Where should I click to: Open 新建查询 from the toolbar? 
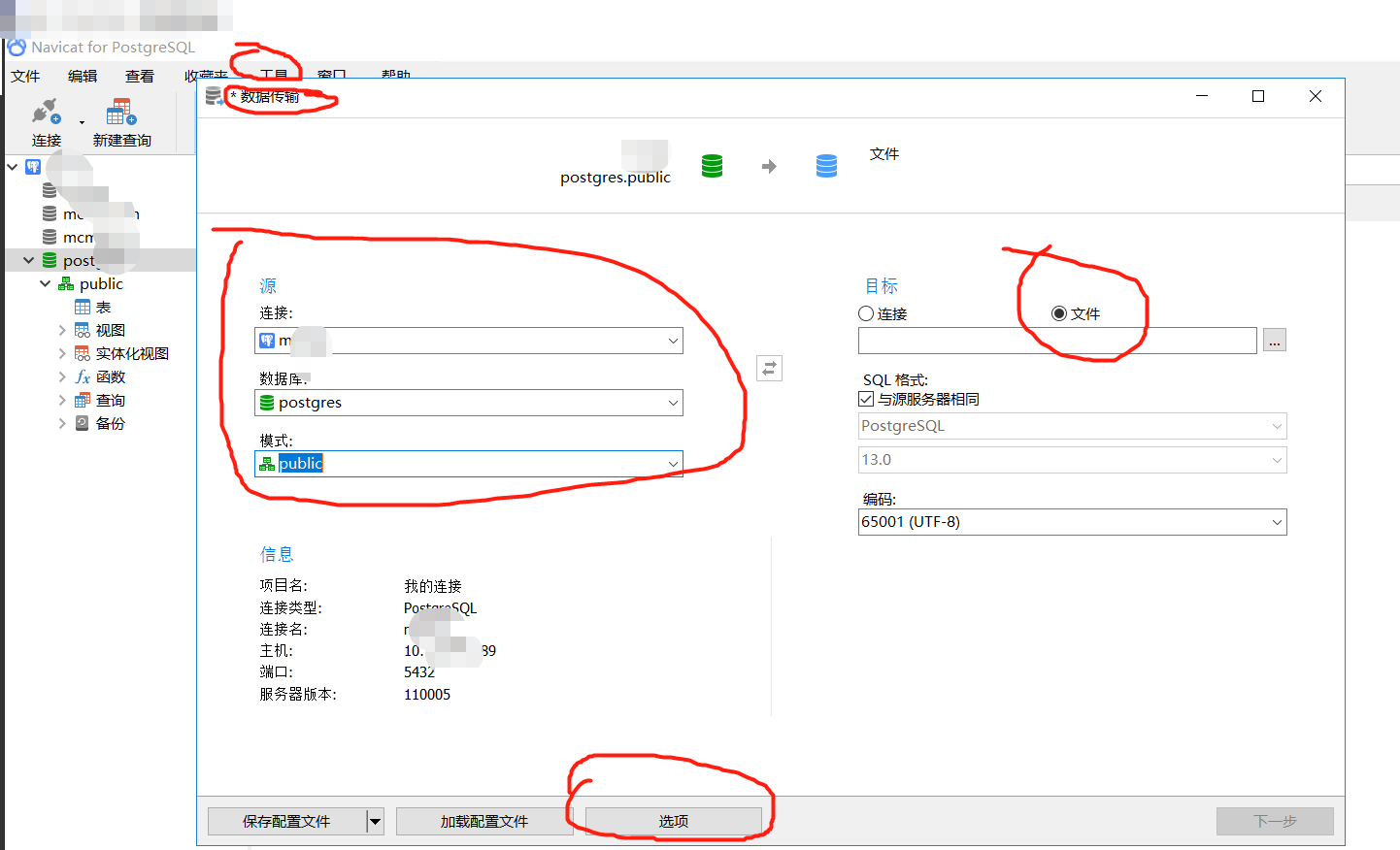pos(120,114)
